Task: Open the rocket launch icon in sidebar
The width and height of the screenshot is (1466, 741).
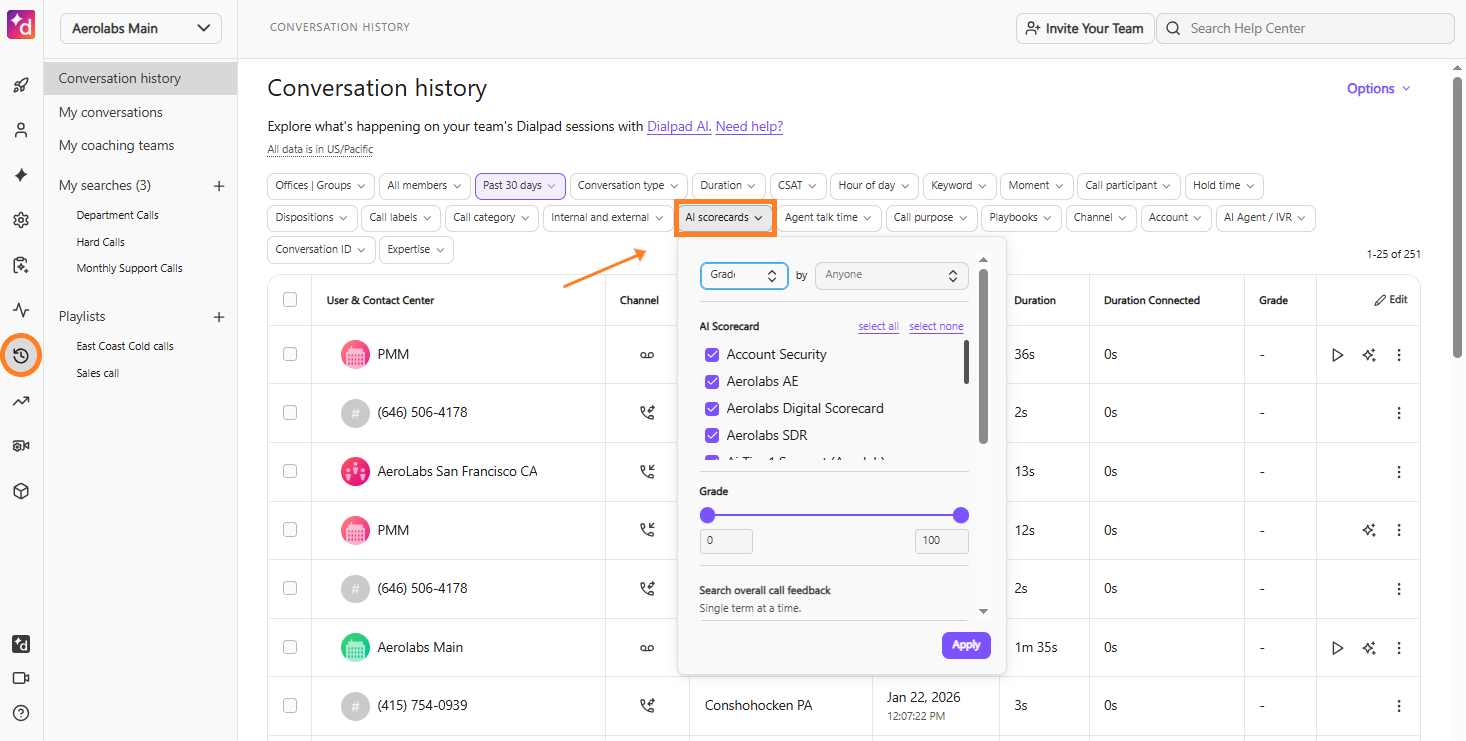Action: pos(21,85)
